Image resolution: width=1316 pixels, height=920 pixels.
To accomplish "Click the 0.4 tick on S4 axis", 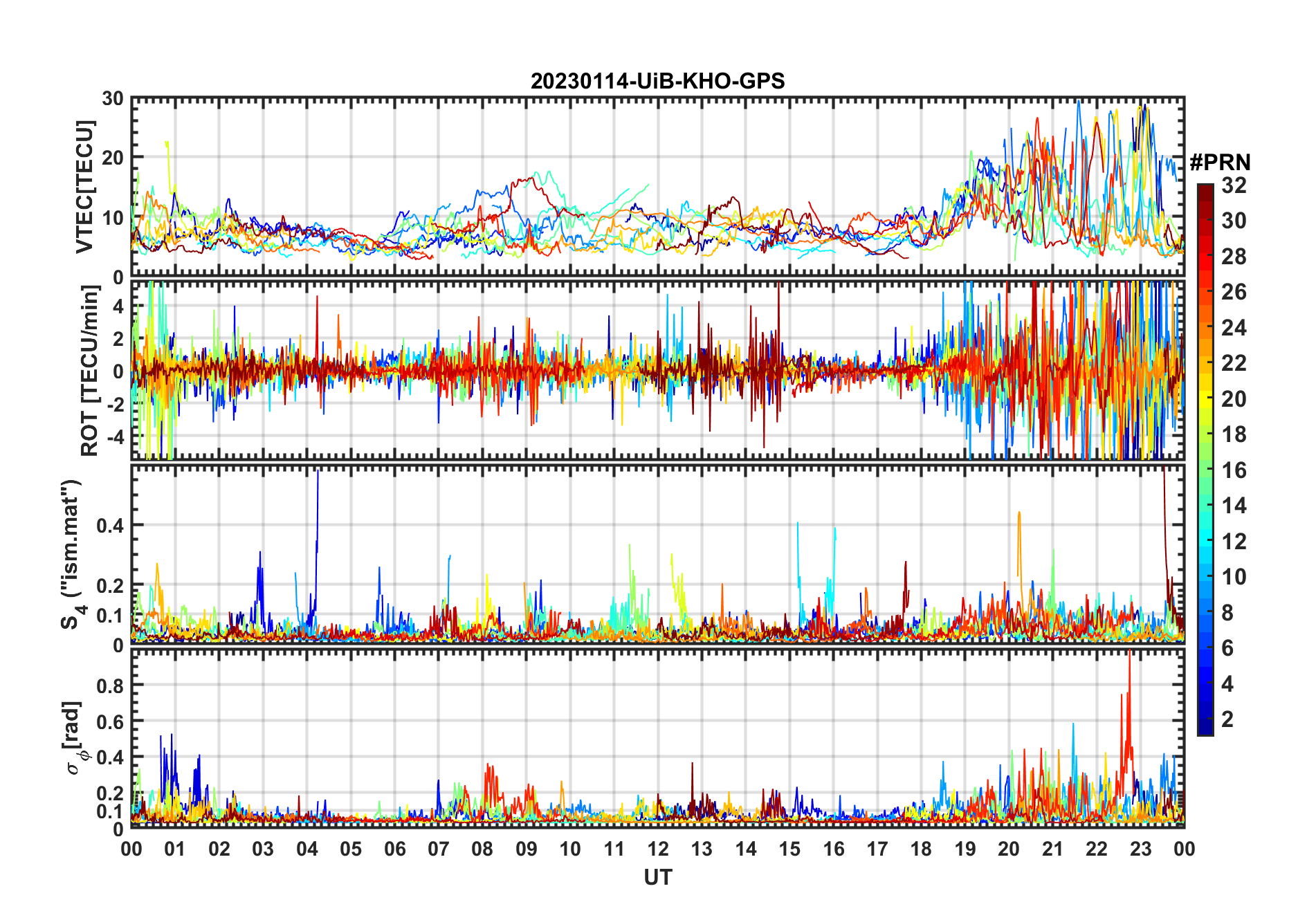I will tap(110, 525).
